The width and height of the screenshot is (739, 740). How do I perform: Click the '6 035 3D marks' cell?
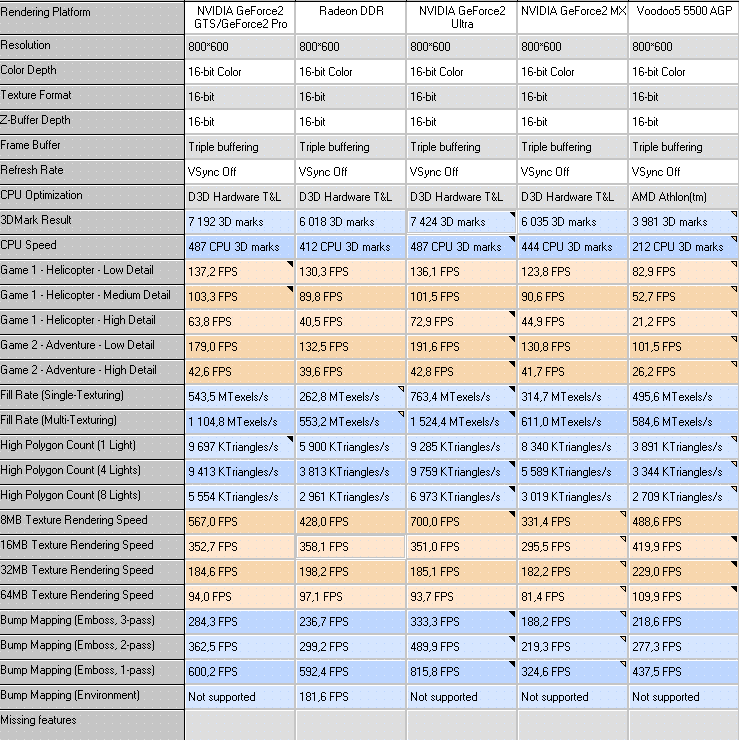[573, 222]
